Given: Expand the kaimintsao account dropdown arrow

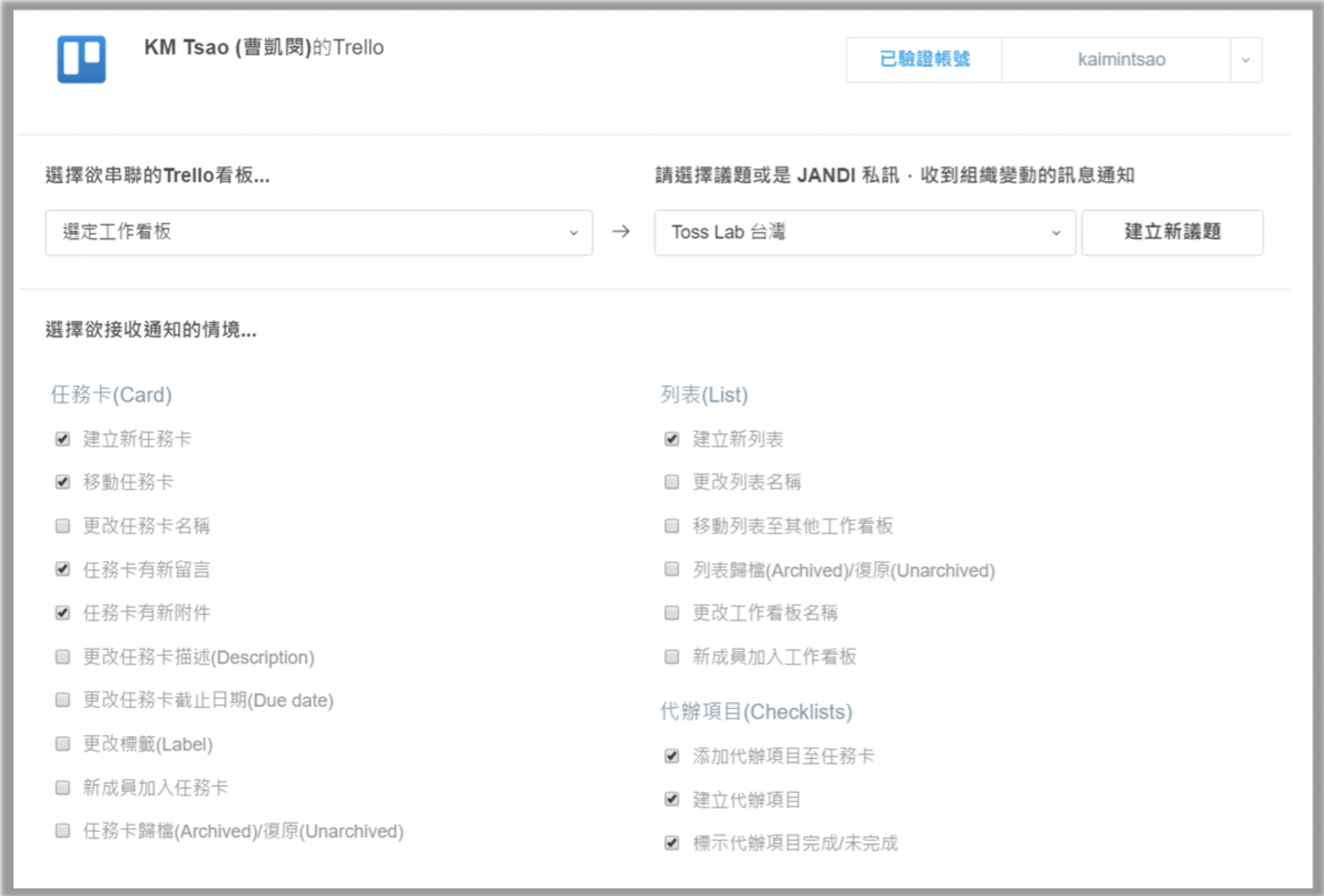Looking at the screenshot, I should (1246, 60).
